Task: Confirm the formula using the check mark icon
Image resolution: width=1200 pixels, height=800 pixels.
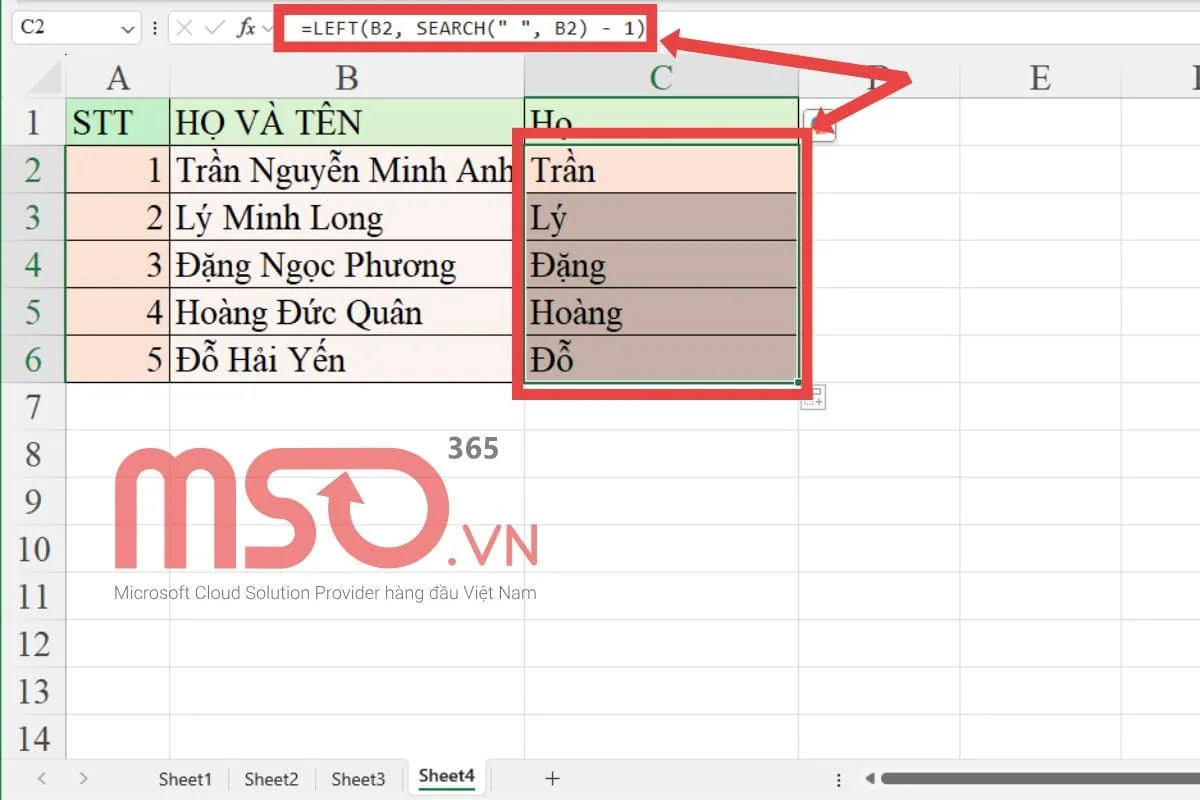Action: tap(214, 27)
